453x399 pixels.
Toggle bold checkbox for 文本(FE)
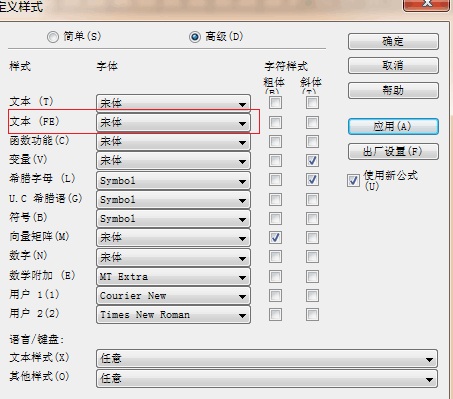[x=275, y=122]
